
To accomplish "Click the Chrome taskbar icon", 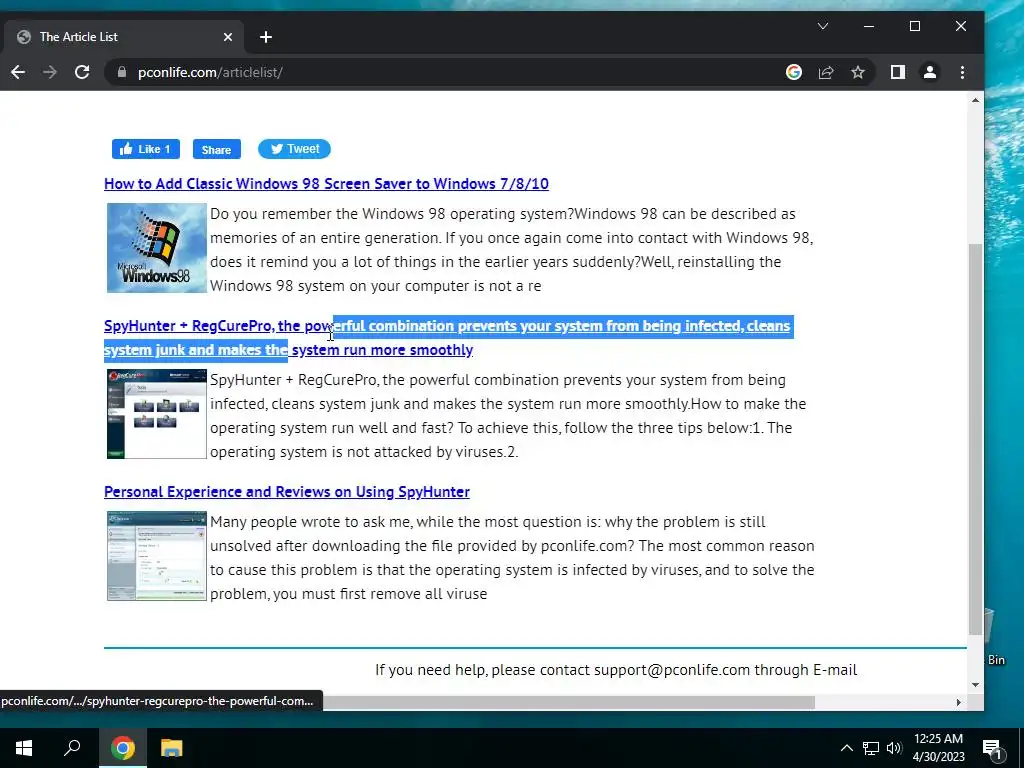I will (x=123, y=748).
